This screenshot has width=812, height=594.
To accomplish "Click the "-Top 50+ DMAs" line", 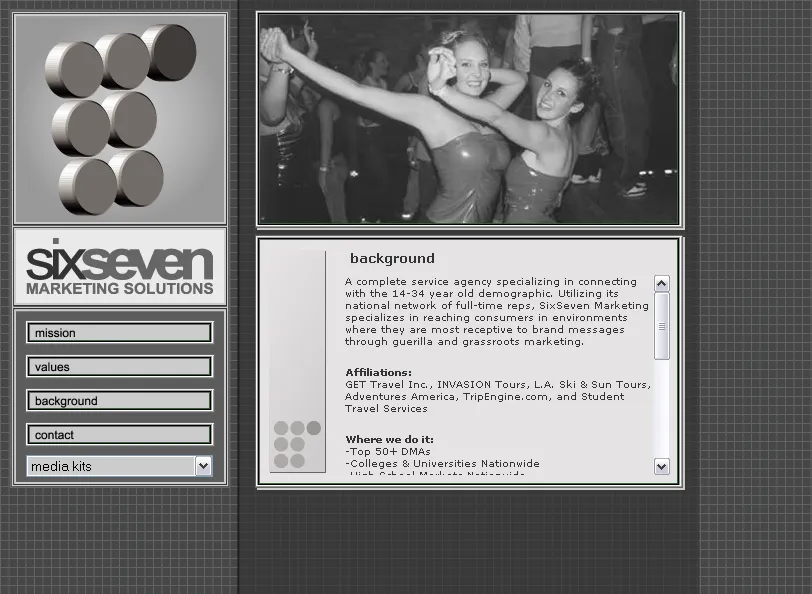I will point(388,452).
